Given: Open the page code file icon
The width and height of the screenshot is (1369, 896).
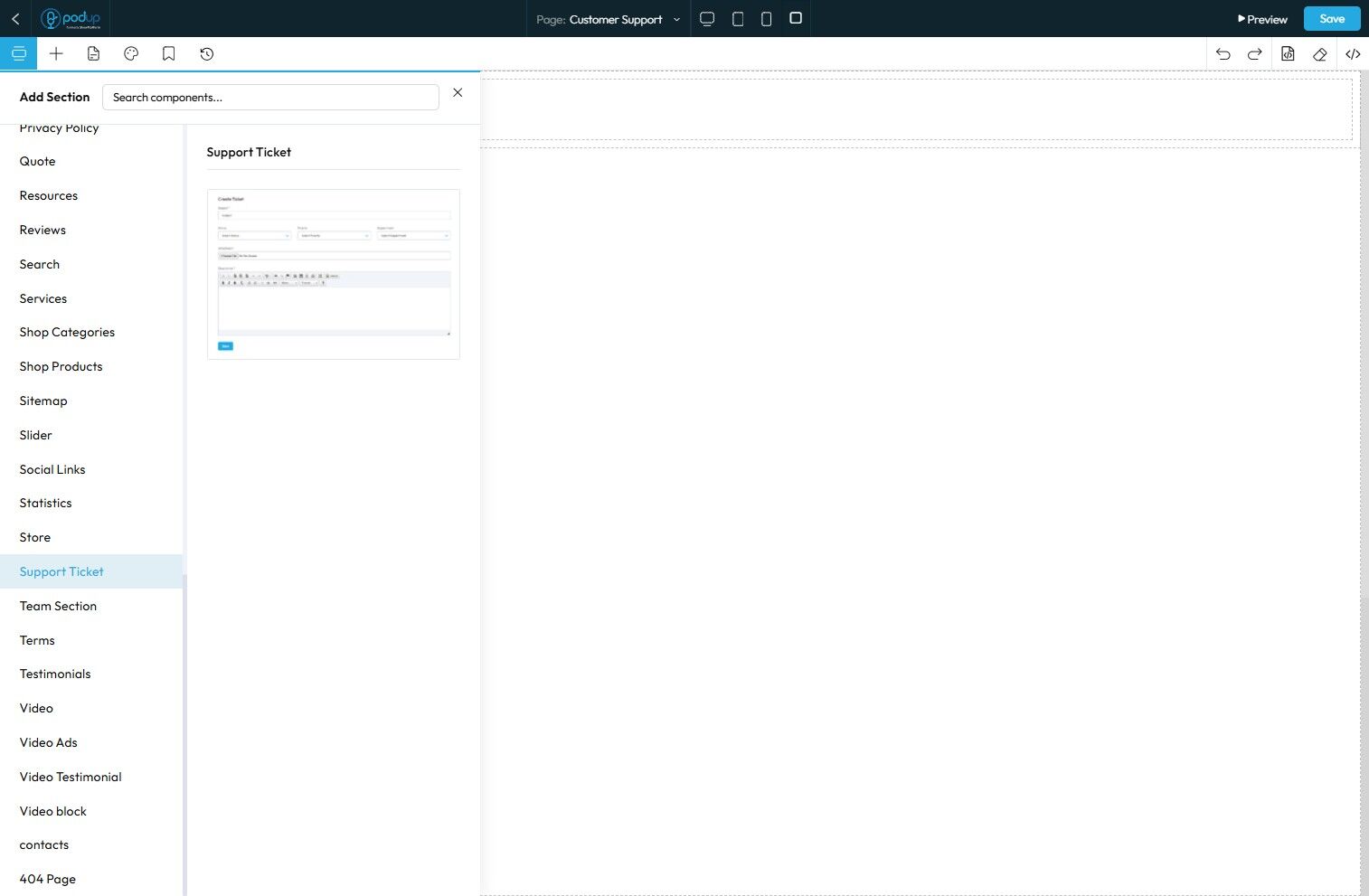Looking at the screenshot, I should tap(1288, 54).
